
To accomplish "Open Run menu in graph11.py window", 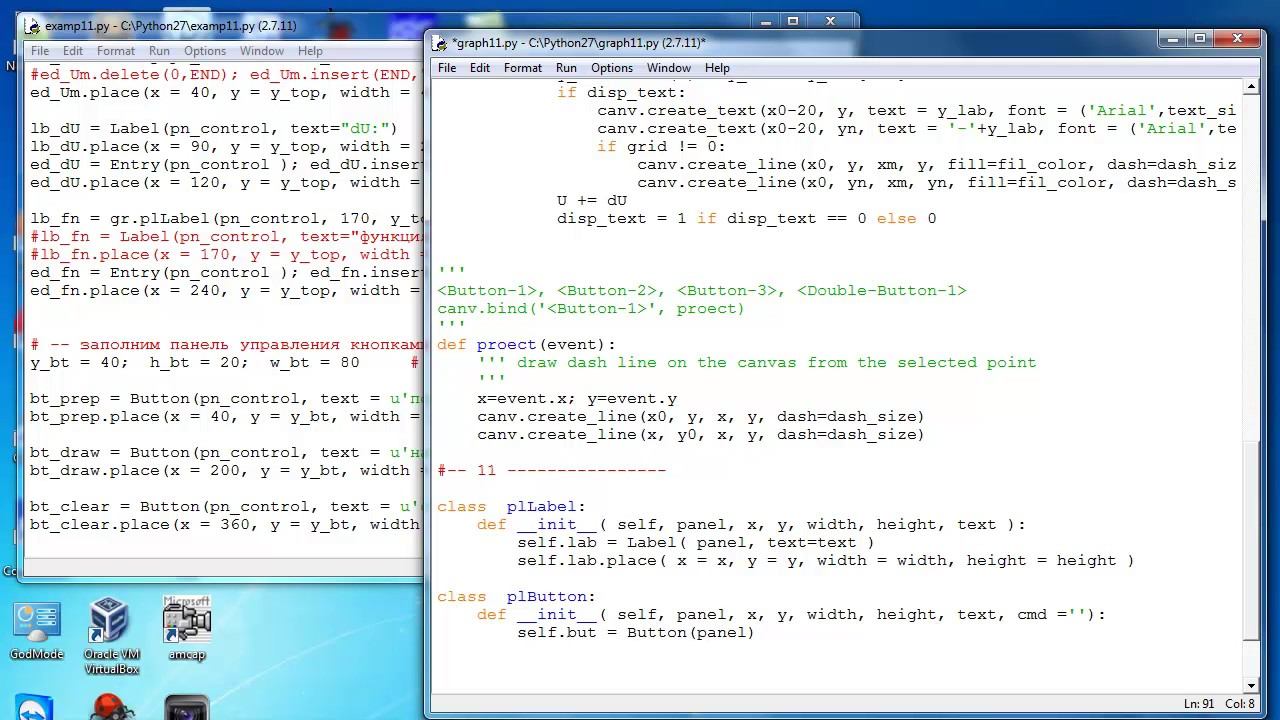I will tap(566, 68).
